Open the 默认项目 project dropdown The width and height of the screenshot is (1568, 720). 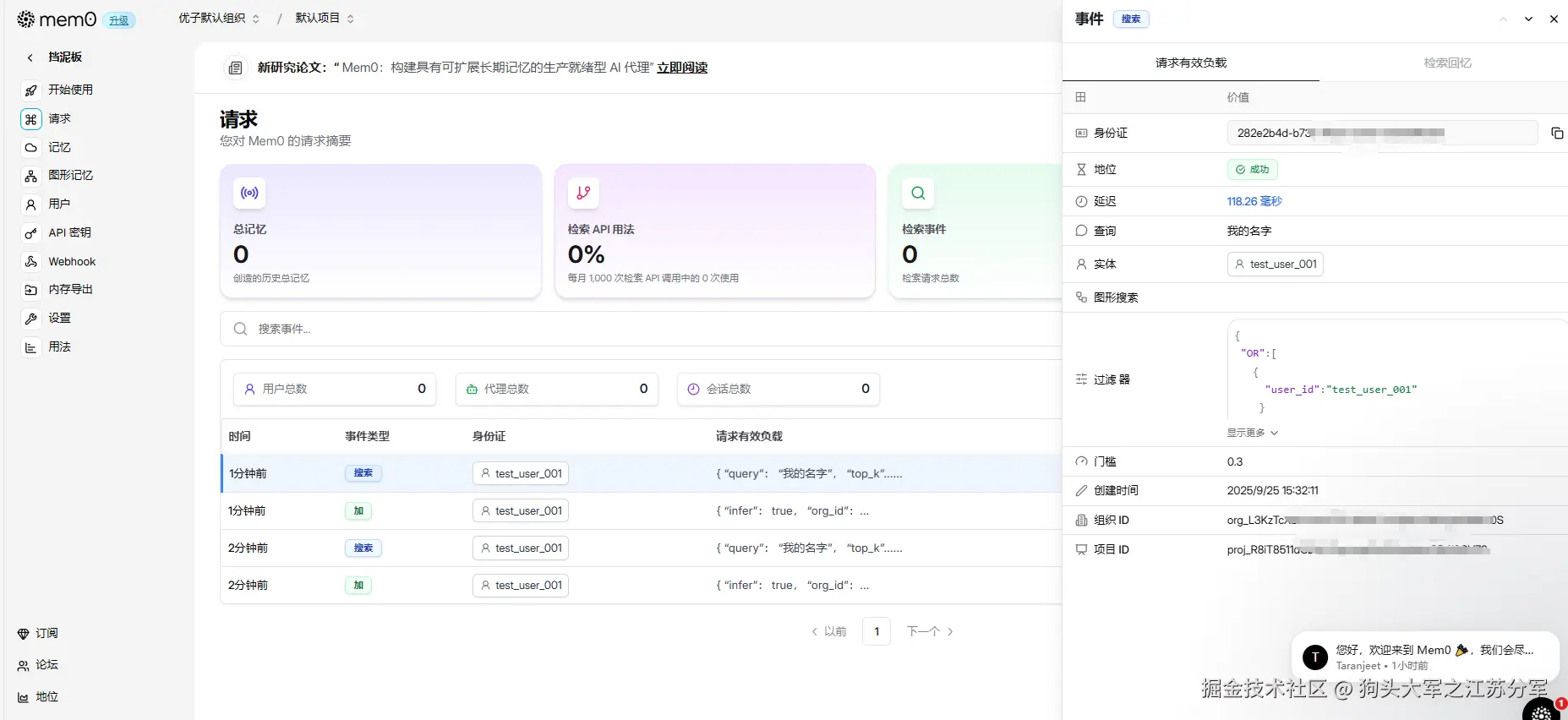[x=324, y=18]
